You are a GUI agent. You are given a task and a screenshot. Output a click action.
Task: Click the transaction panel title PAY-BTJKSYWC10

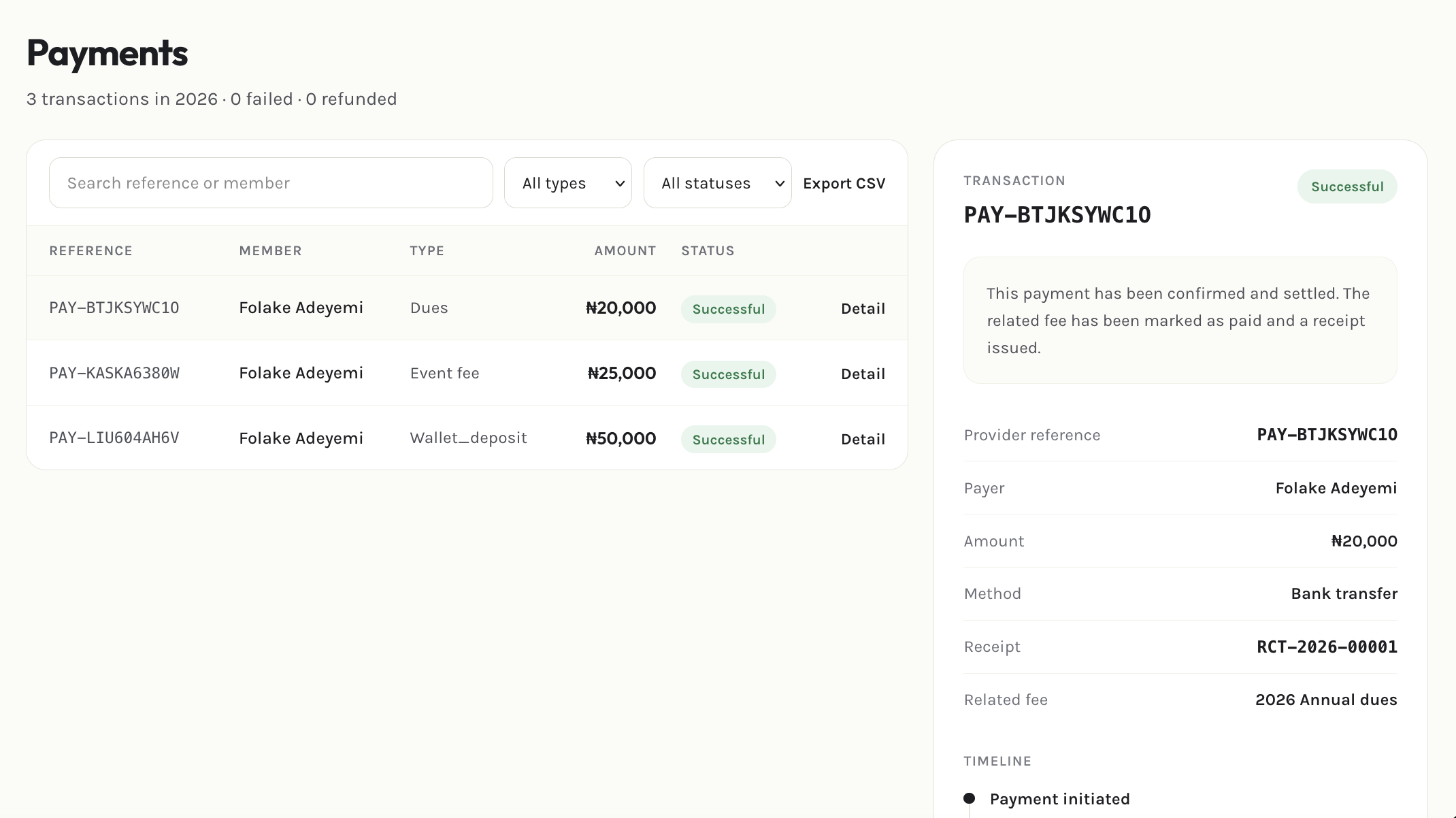[x=1057, y=215]
